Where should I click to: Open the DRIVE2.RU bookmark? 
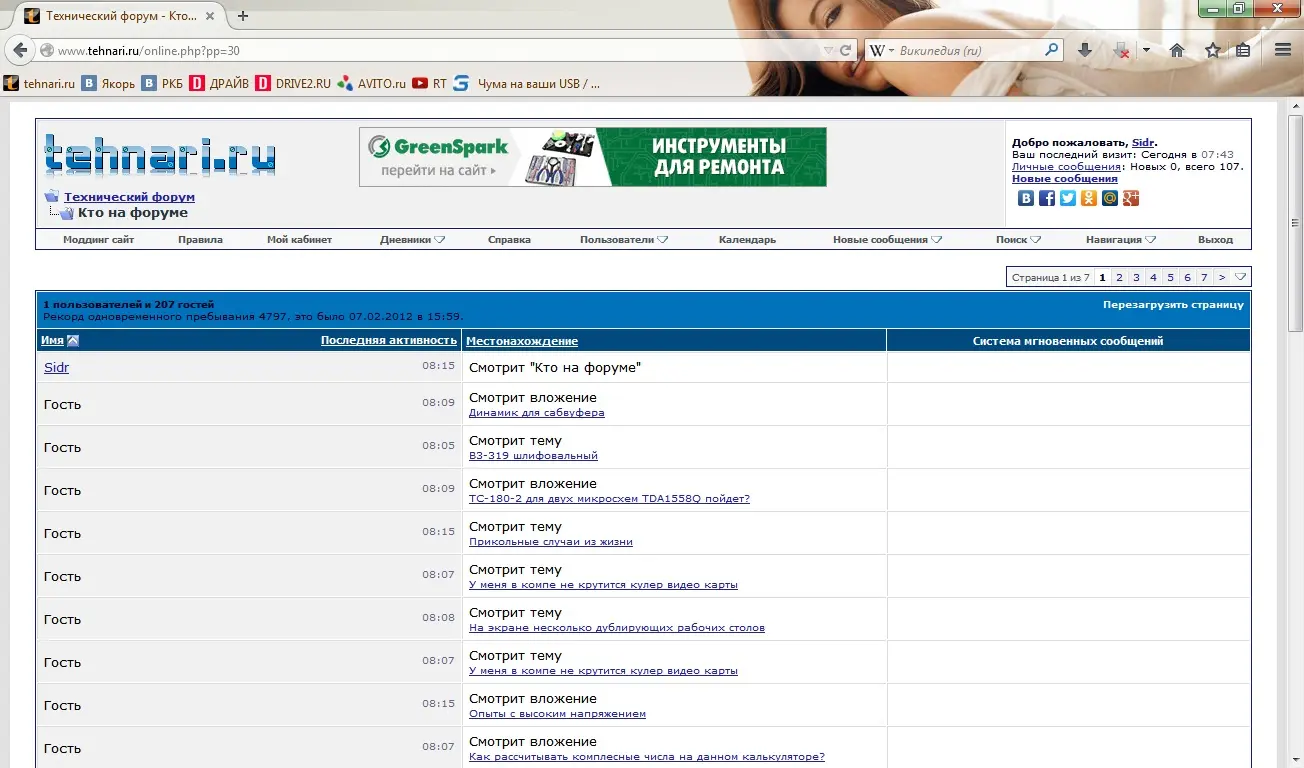tap(293, 84)
